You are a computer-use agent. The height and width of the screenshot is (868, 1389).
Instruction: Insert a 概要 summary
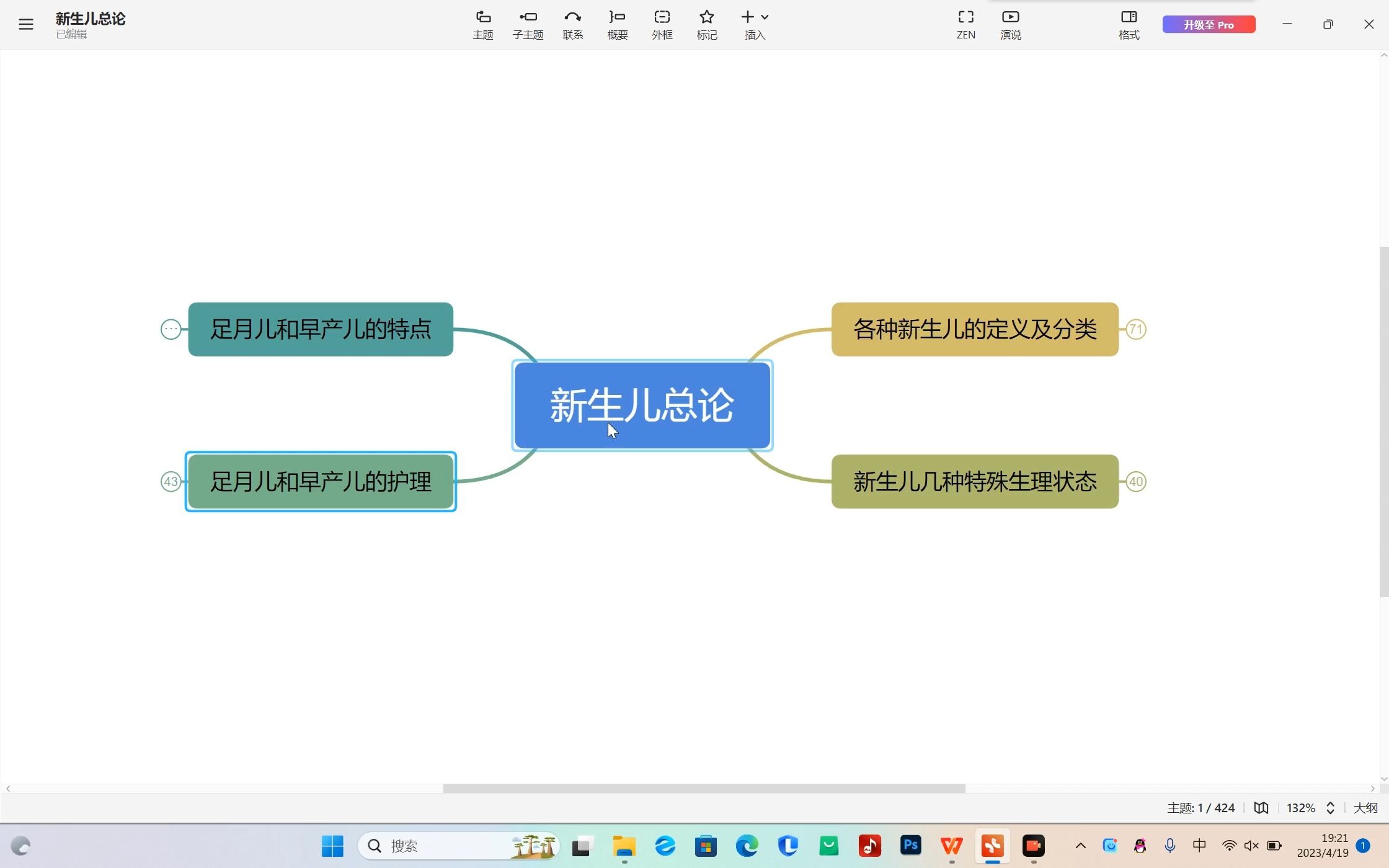[x=617, y=25]
